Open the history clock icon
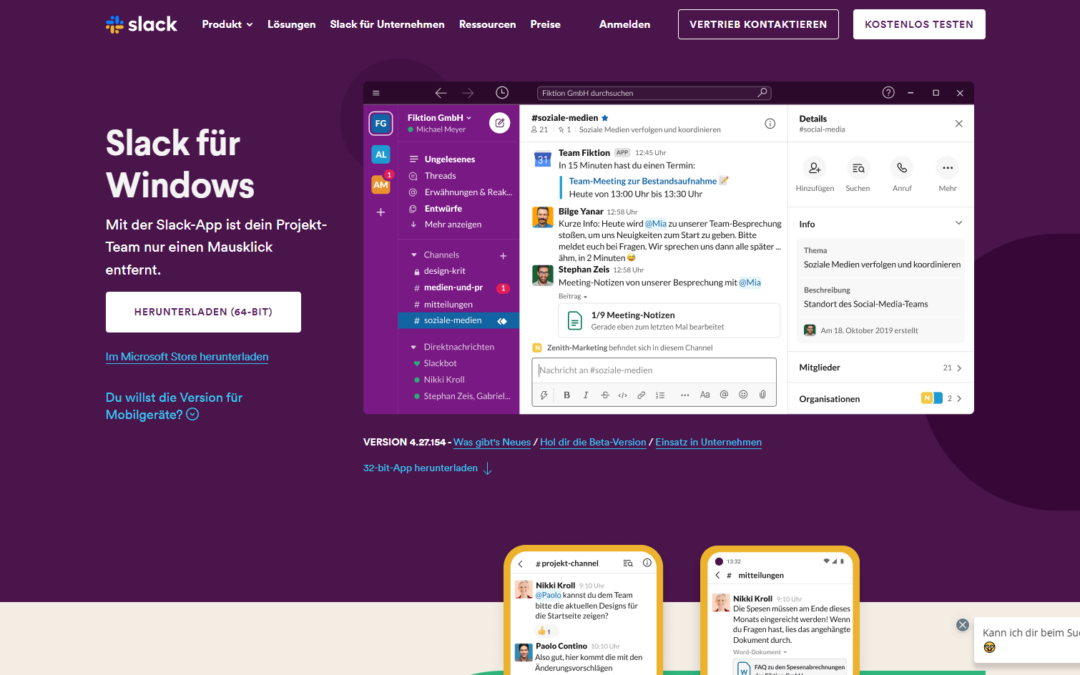This screenshot has height=675, width=1080. [502, 92]
